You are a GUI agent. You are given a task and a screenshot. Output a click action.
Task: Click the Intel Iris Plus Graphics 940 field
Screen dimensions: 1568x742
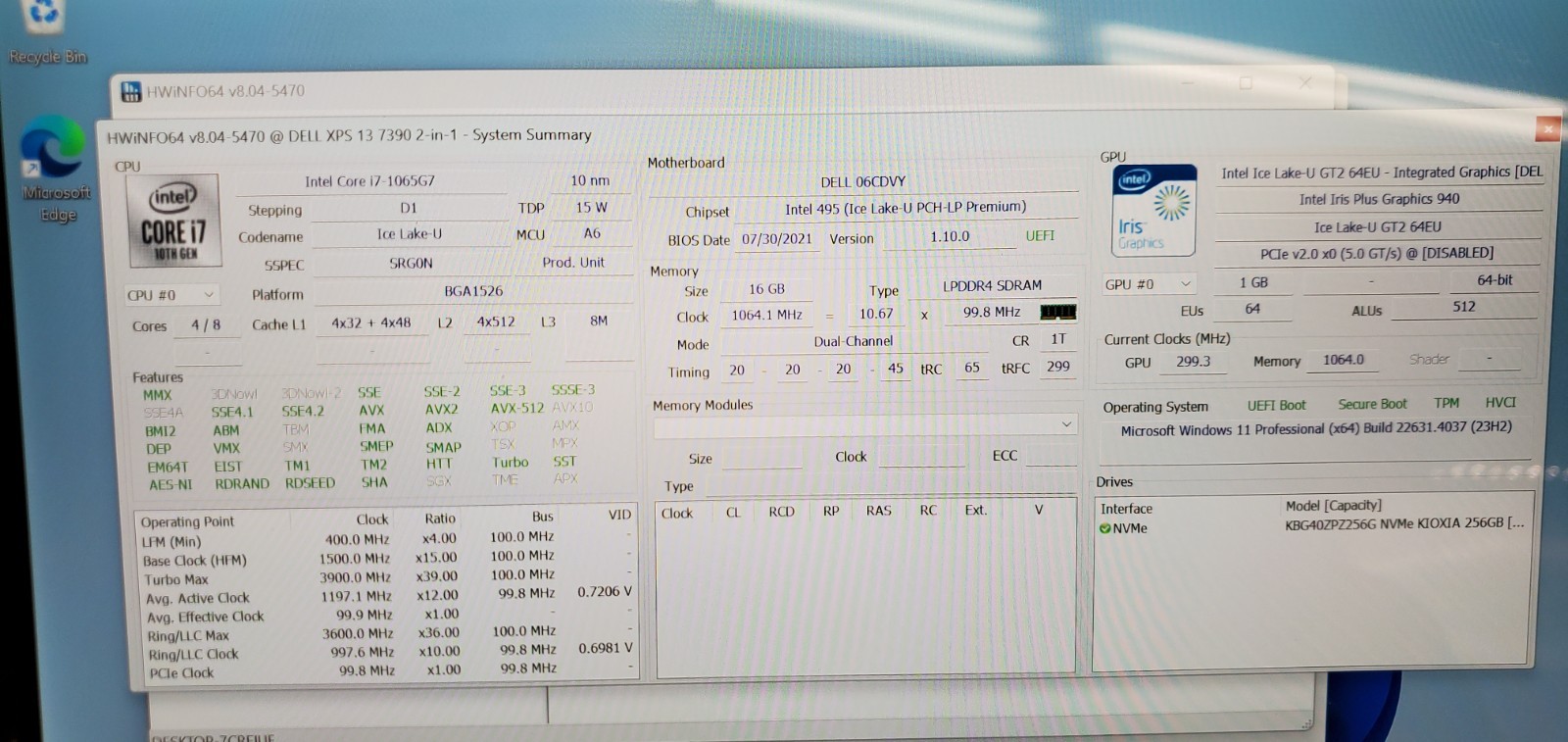1379,199
